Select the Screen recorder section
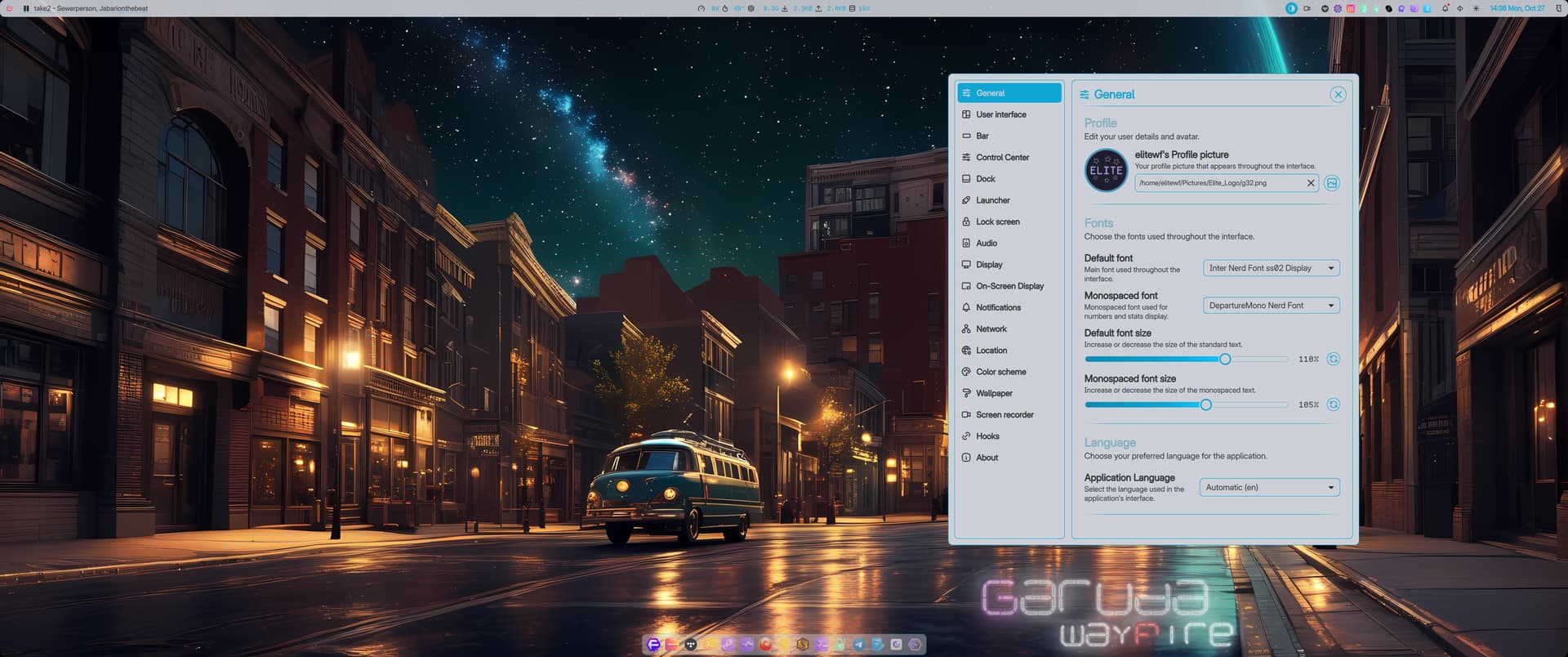The width and height of the screenshot is (1568, 657). (1004, 415)
